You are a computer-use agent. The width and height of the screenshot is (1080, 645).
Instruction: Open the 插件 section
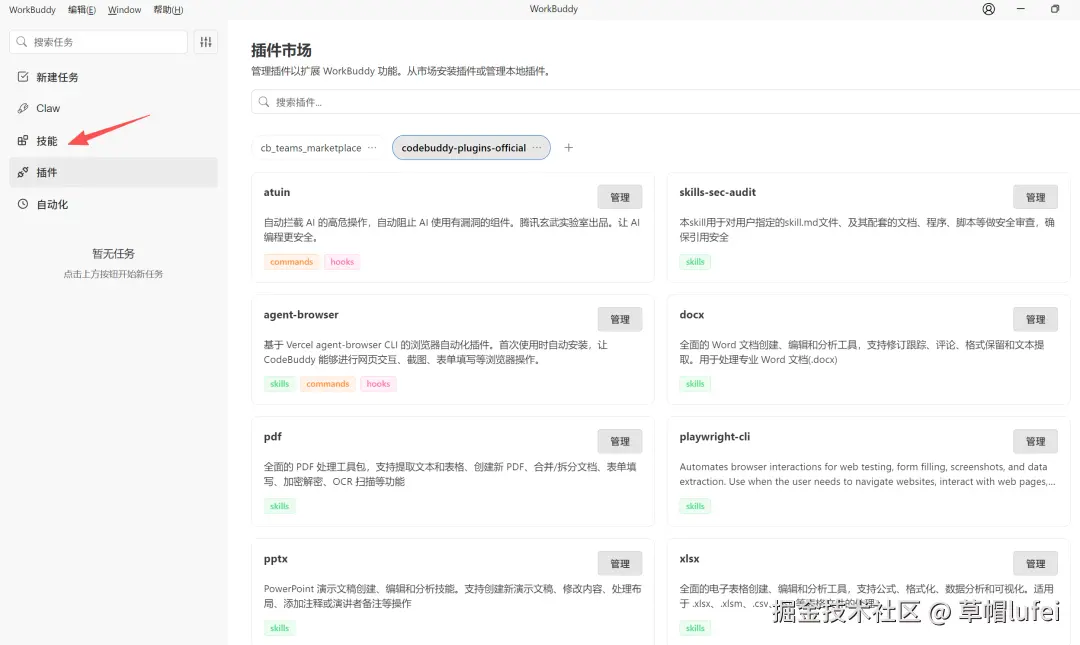[x=114, y=172]
